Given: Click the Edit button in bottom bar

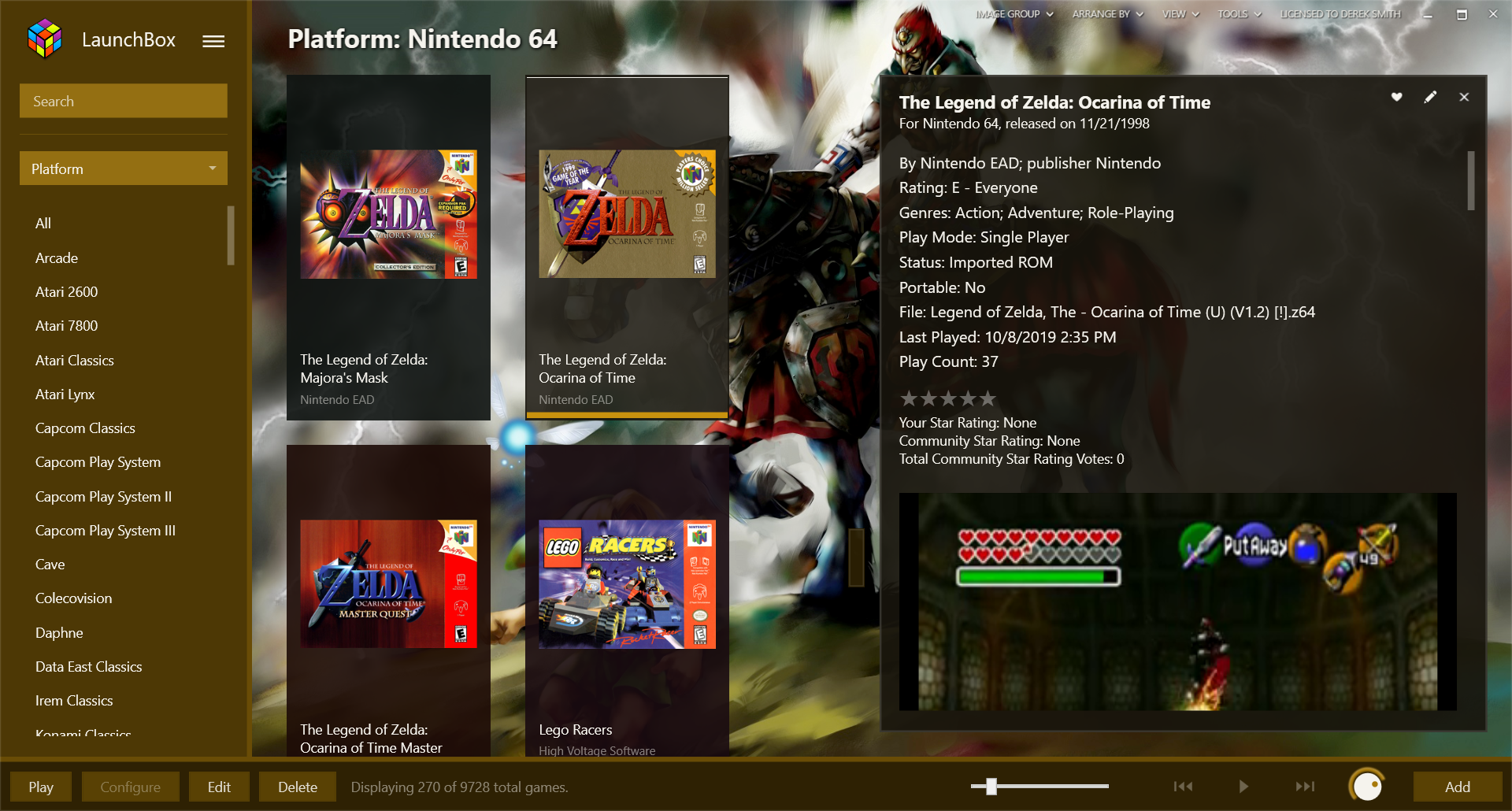Looking at the screenshot, I should (219, 787).
